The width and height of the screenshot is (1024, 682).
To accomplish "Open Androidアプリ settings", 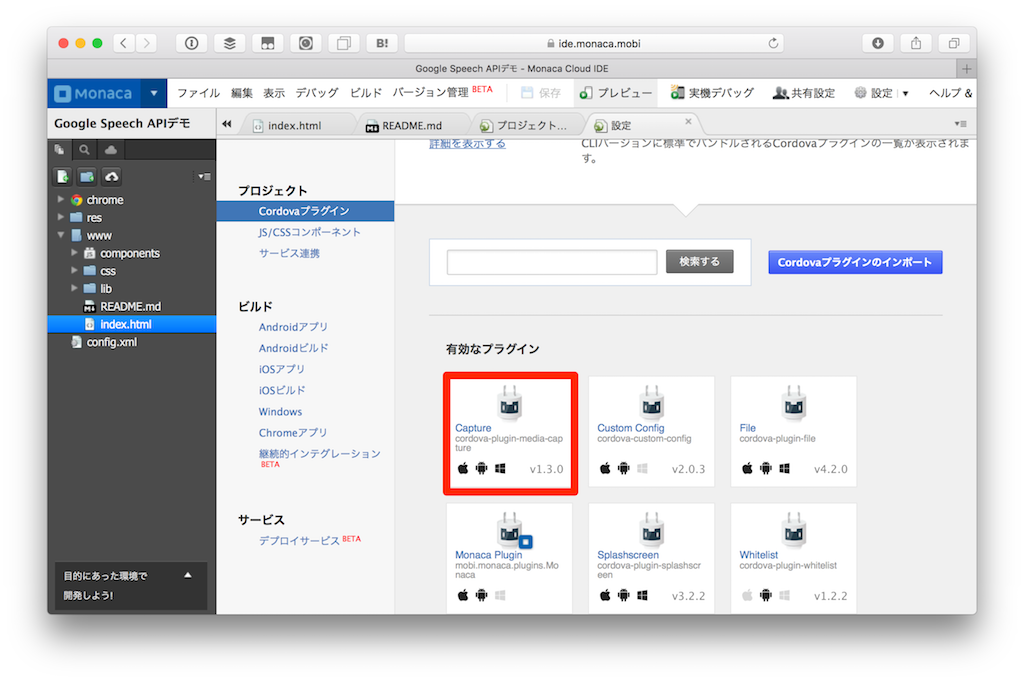I will coord(293,327).
